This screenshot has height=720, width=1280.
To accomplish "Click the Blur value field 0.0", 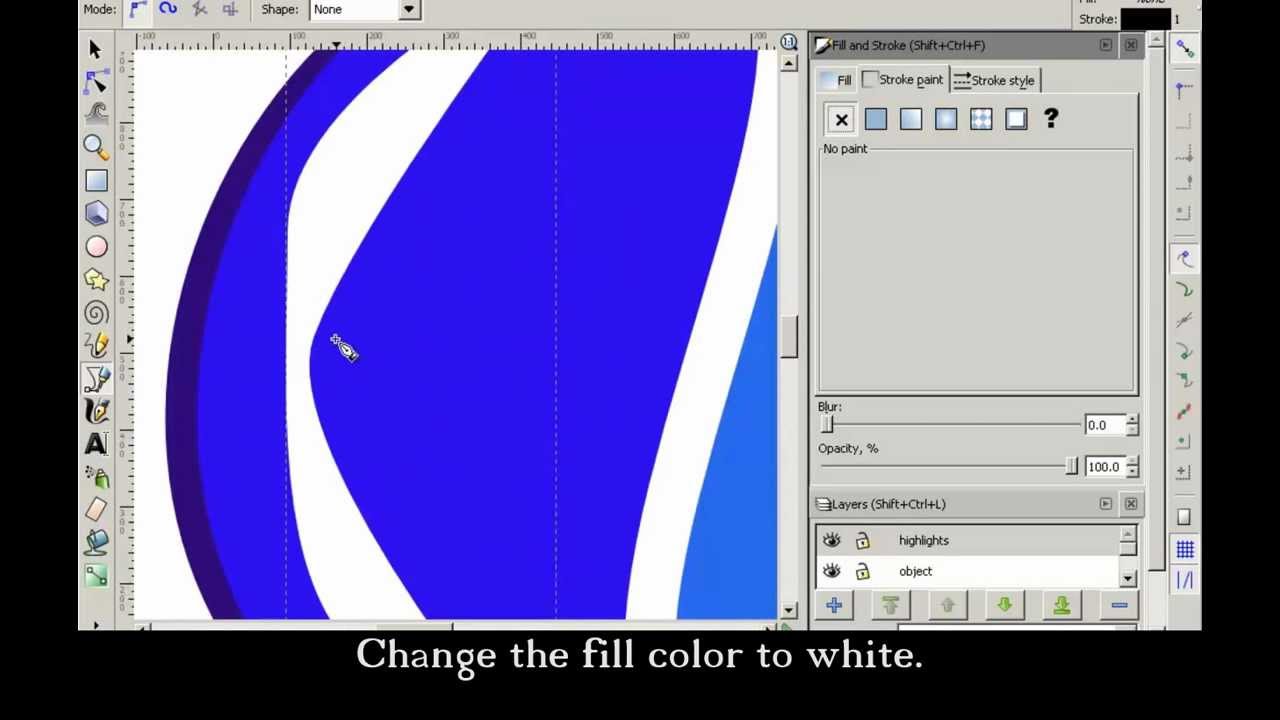I will tap(1104, 425).
